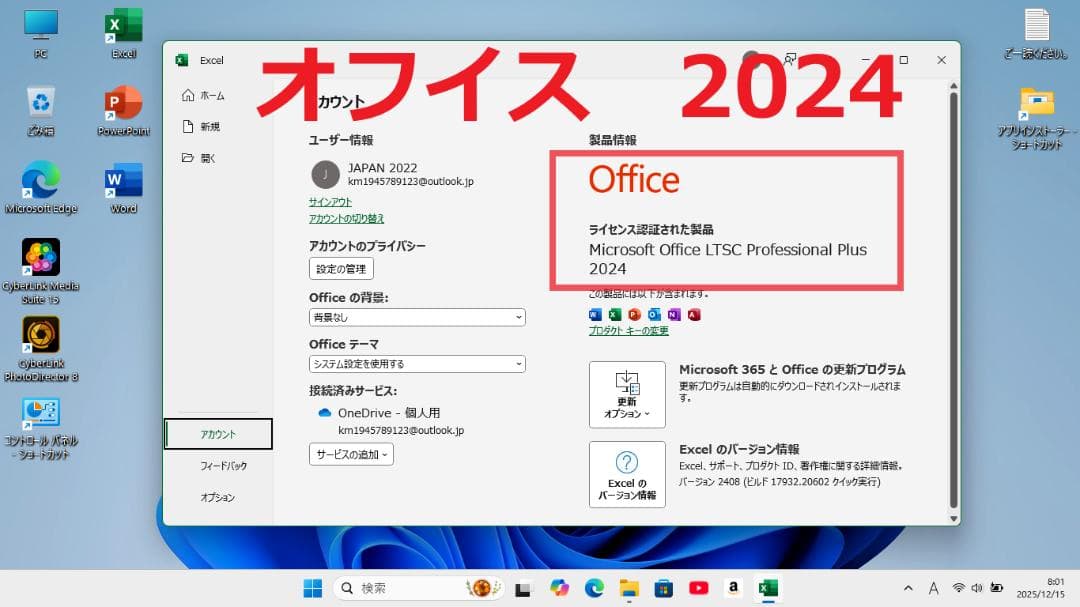Click the scrollbar down arrow
Image resolution: width=1080 pixels, height=607 pixels.
954,519
